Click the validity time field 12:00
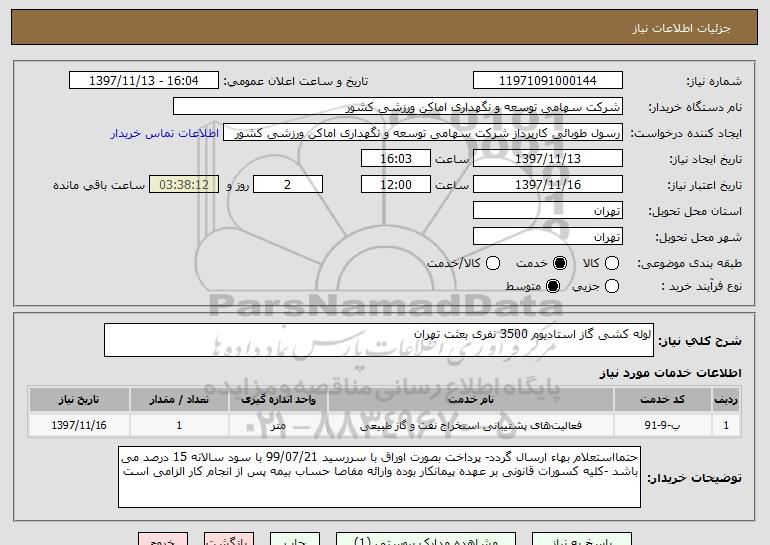This screenshot has height=545, width=770. [x=396, y=185]
